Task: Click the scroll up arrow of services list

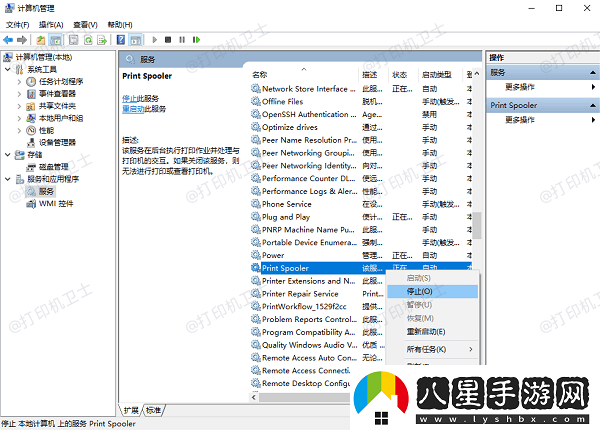Action: [477, 73]
